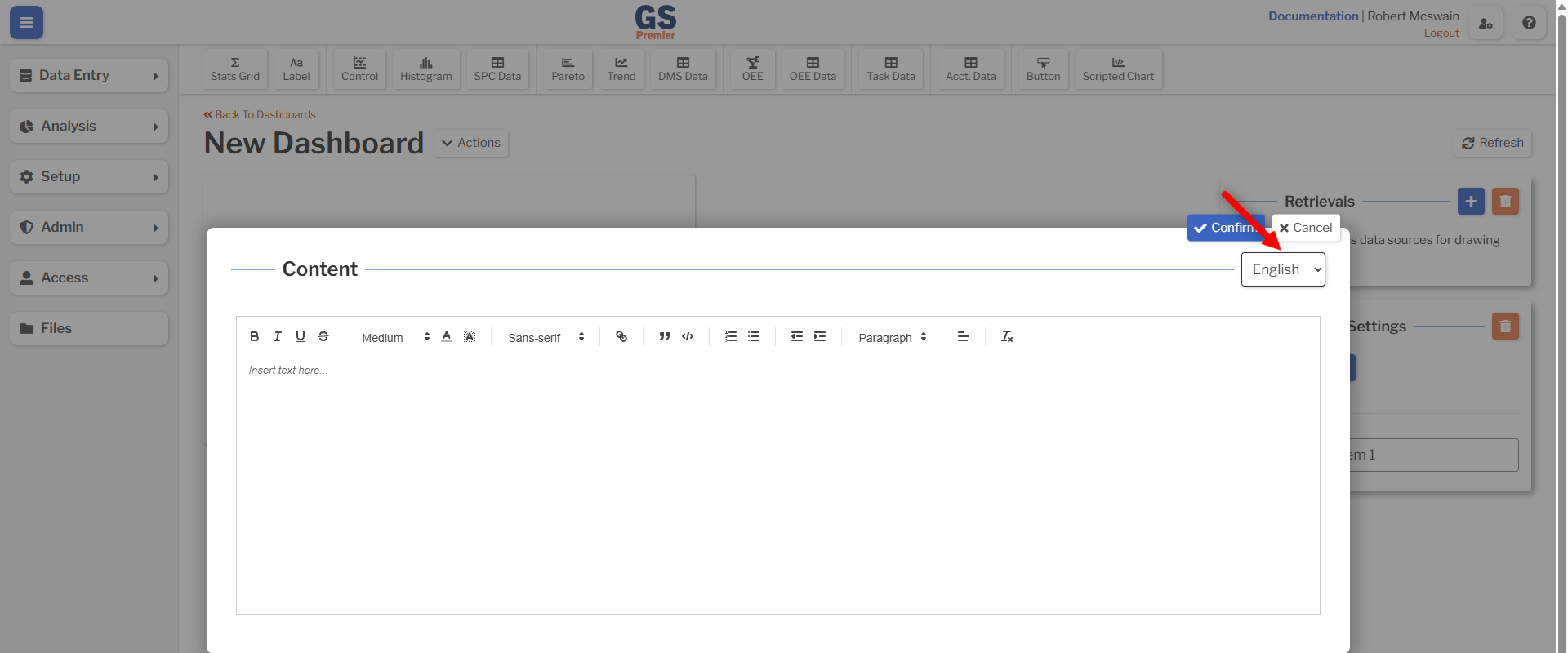Open the Medium font size dropdown
1568x653 pixels.
pyautogui.click(x=395, y=337)
